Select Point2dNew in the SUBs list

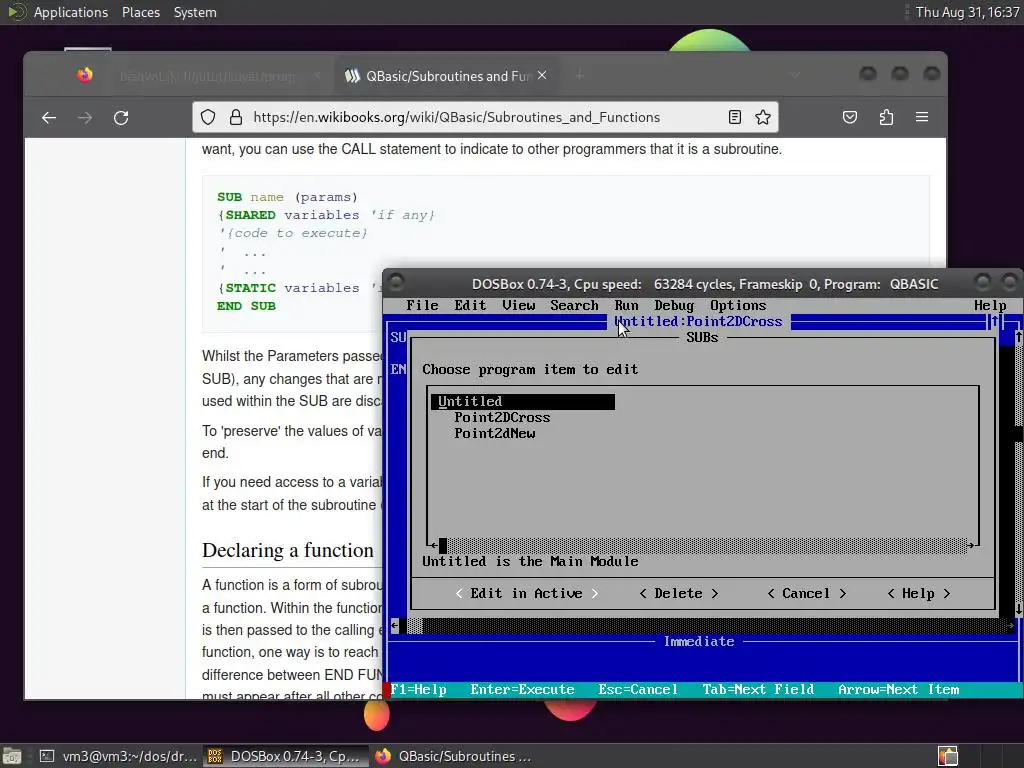pyautogui.click(x=494, y=433)
